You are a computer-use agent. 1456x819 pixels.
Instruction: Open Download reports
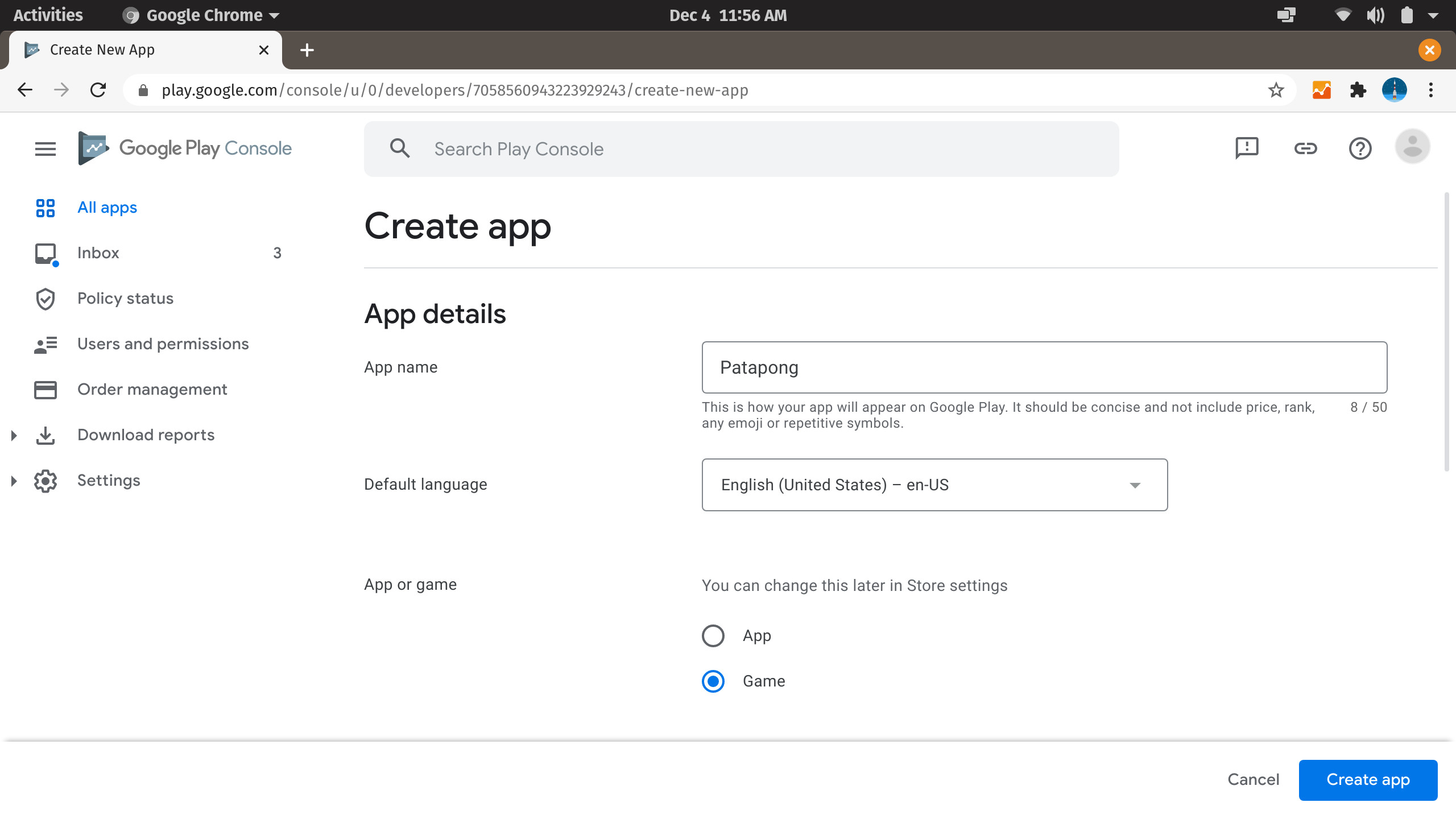click(x=146, y=435)
